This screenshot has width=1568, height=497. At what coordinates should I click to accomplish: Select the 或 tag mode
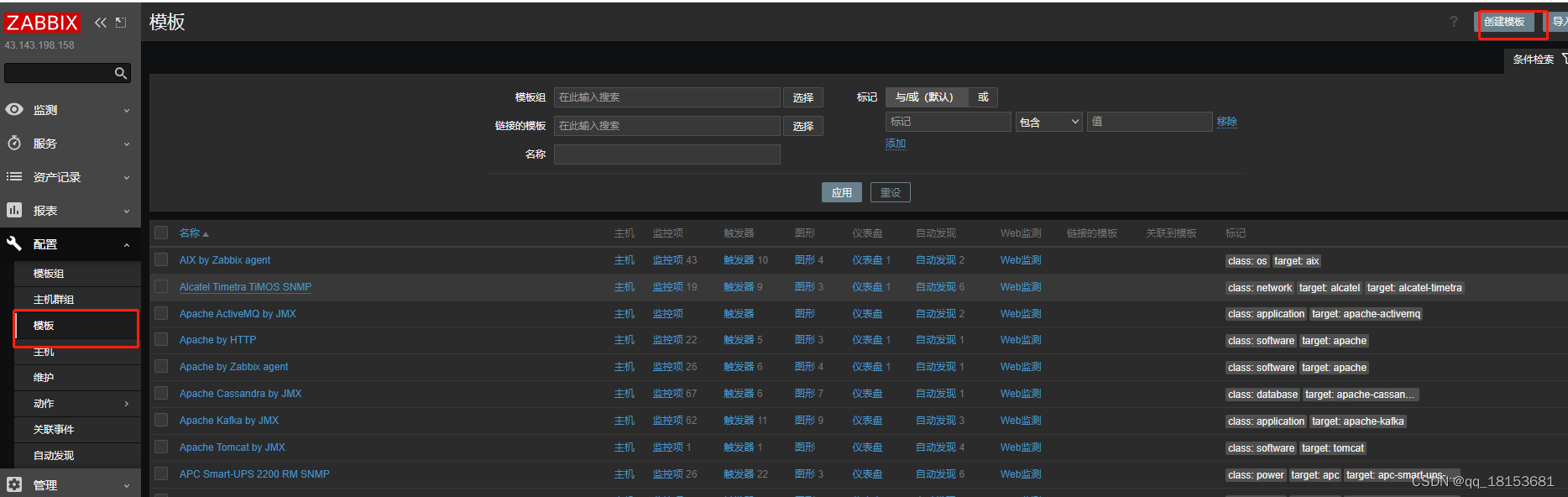[983, 97]
